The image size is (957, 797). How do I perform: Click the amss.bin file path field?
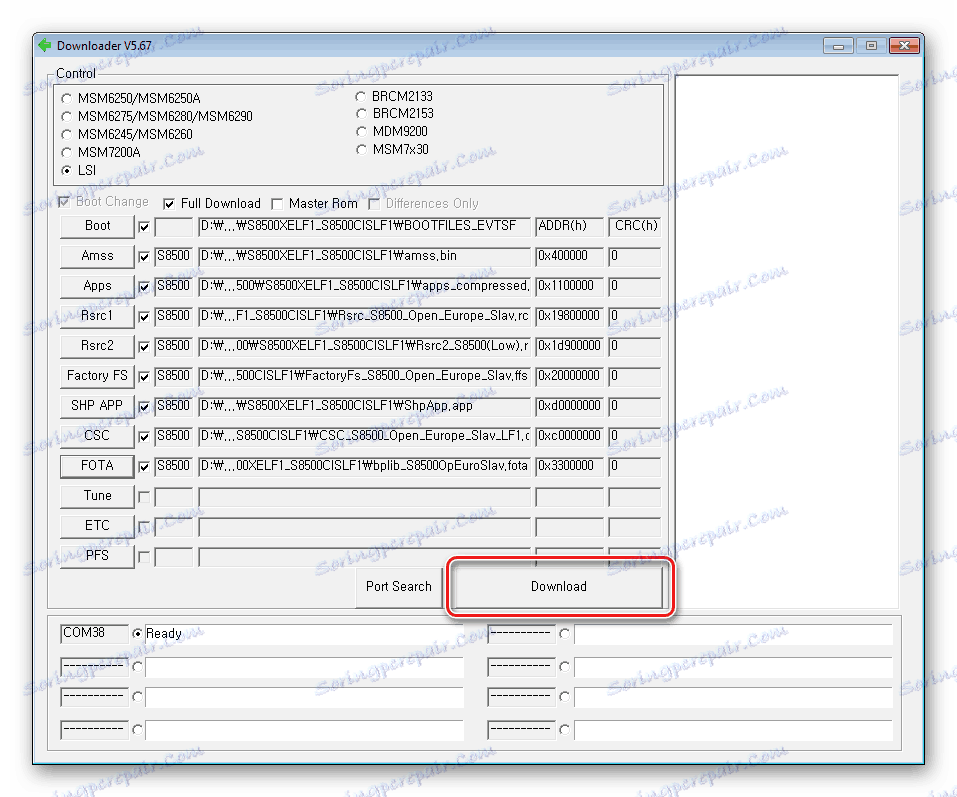pos(364,256)
